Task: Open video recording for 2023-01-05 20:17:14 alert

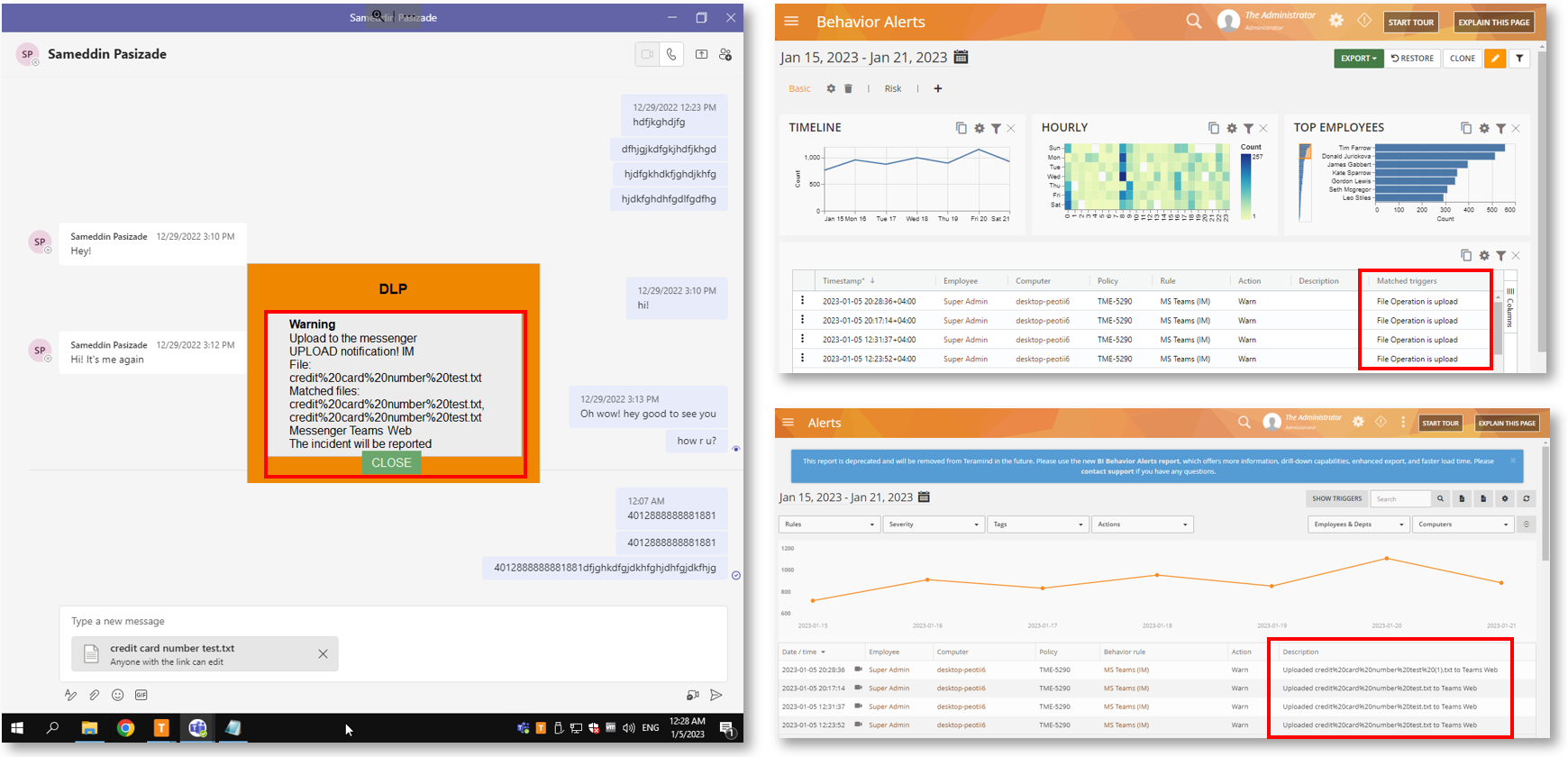Action: pyautogui.click(x=858, y=688)
